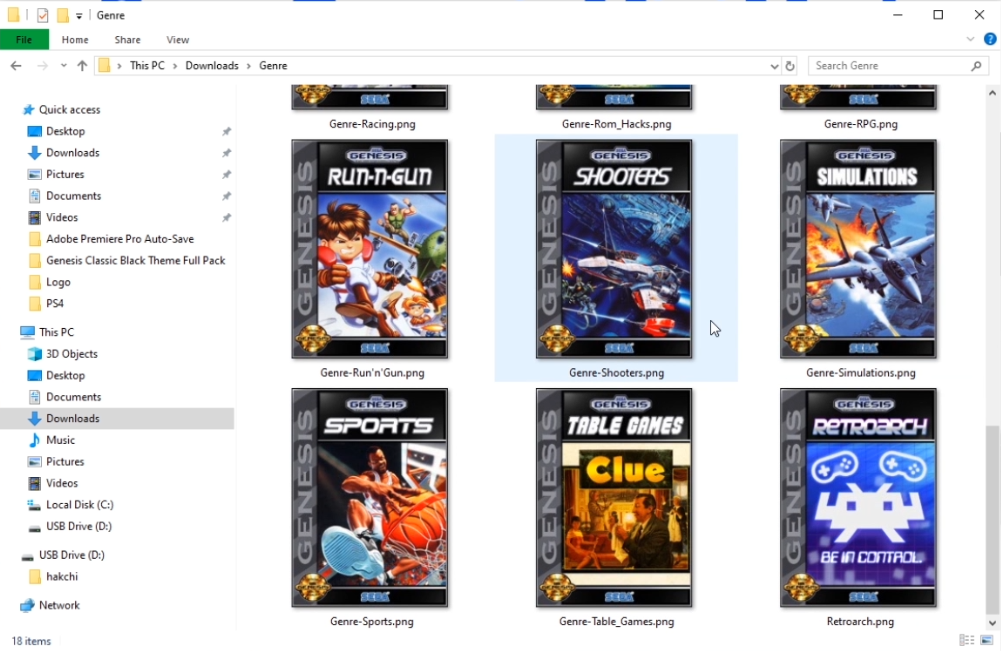The image size is (1001, 651).
Task: Open the Genre-Shooters.png thumbnail
Action: tap(613, 249)
